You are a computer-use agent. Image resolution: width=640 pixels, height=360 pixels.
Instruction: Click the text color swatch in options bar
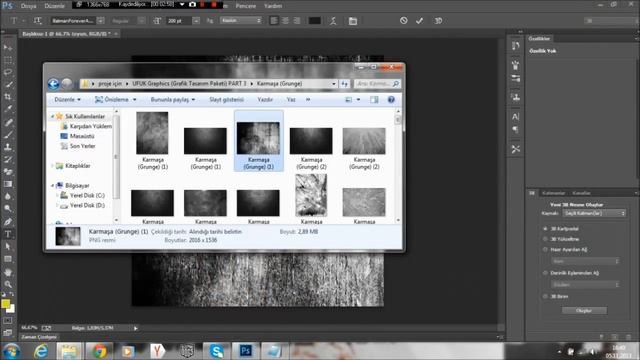point(314,20)
